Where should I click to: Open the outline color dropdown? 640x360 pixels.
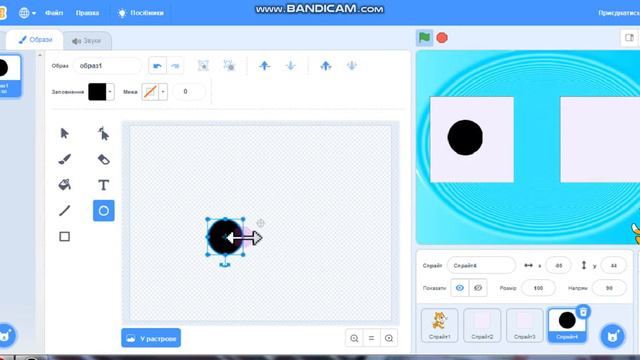163,92
